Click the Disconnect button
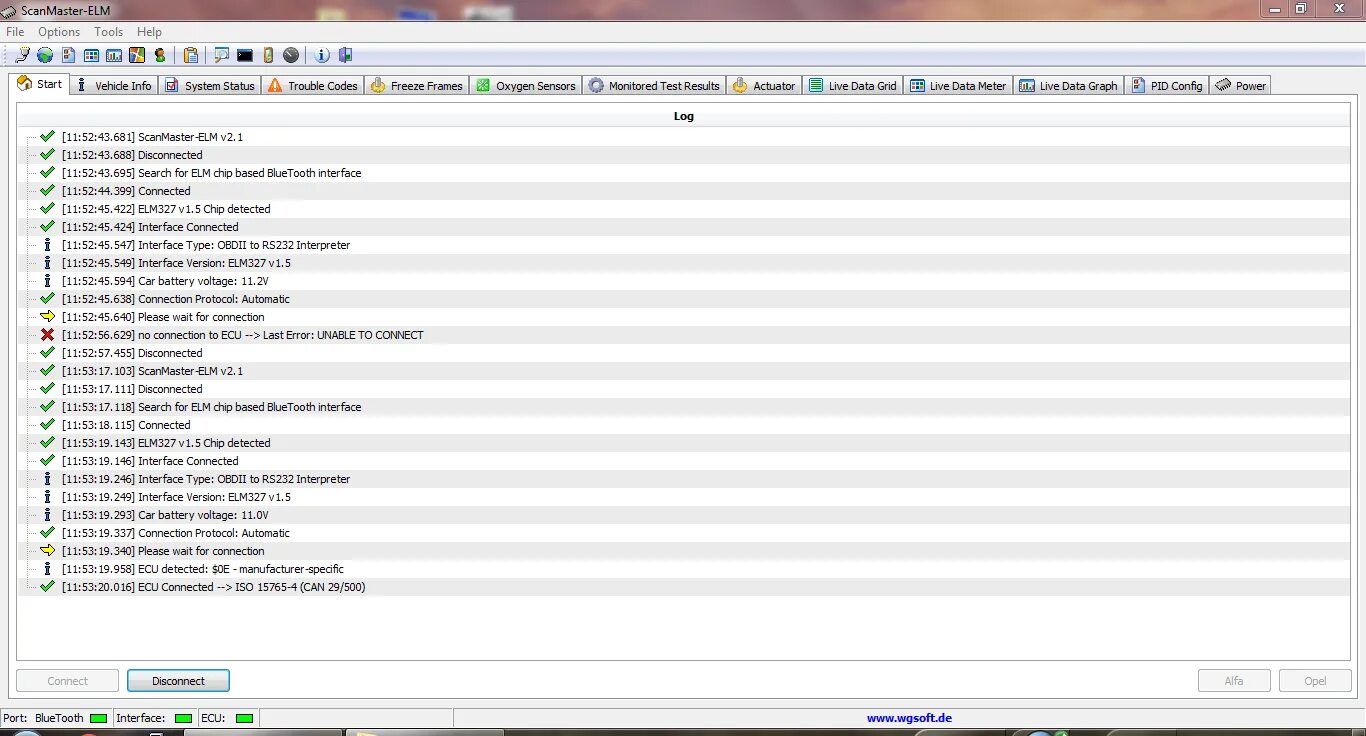The height and width of the screenshot is (736, 1366). click(178, 681)
